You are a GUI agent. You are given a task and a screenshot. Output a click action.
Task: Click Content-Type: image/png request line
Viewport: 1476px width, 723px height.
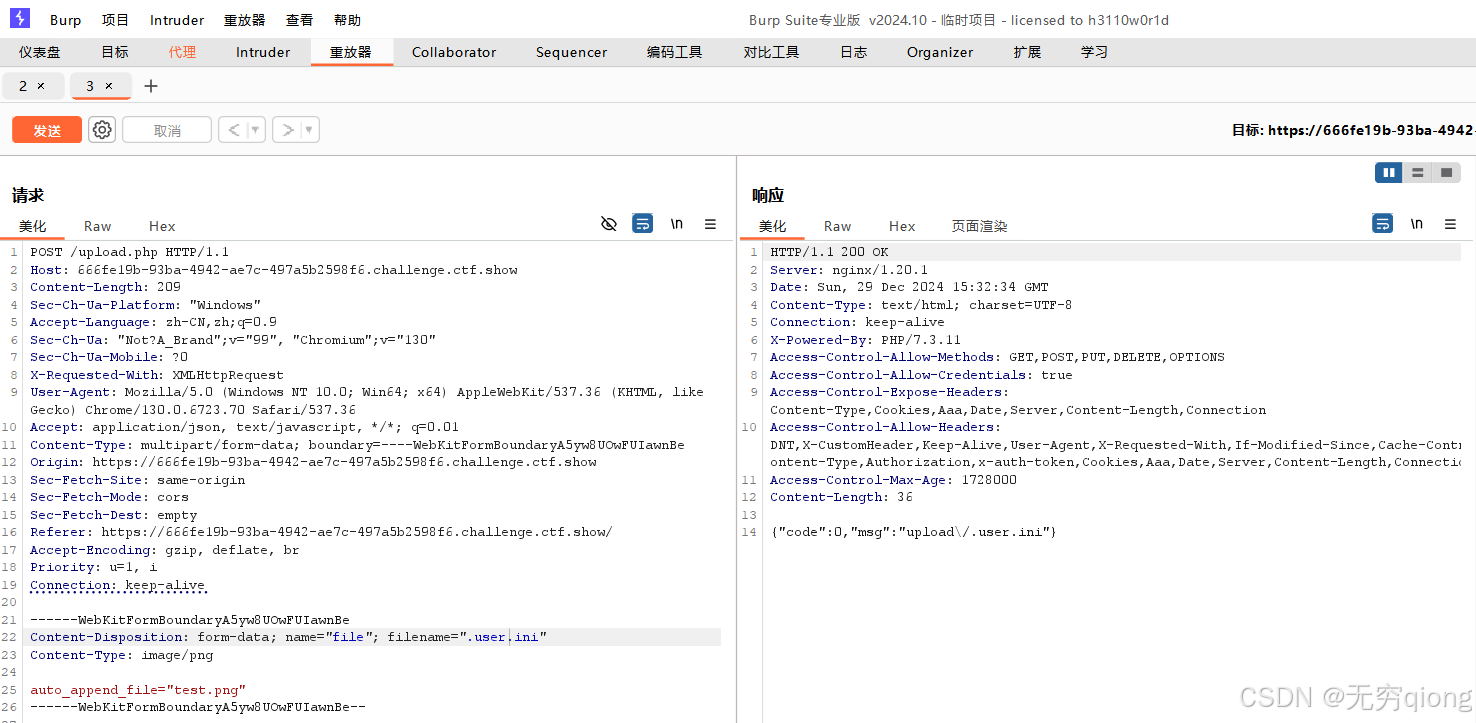pos(122,655)
